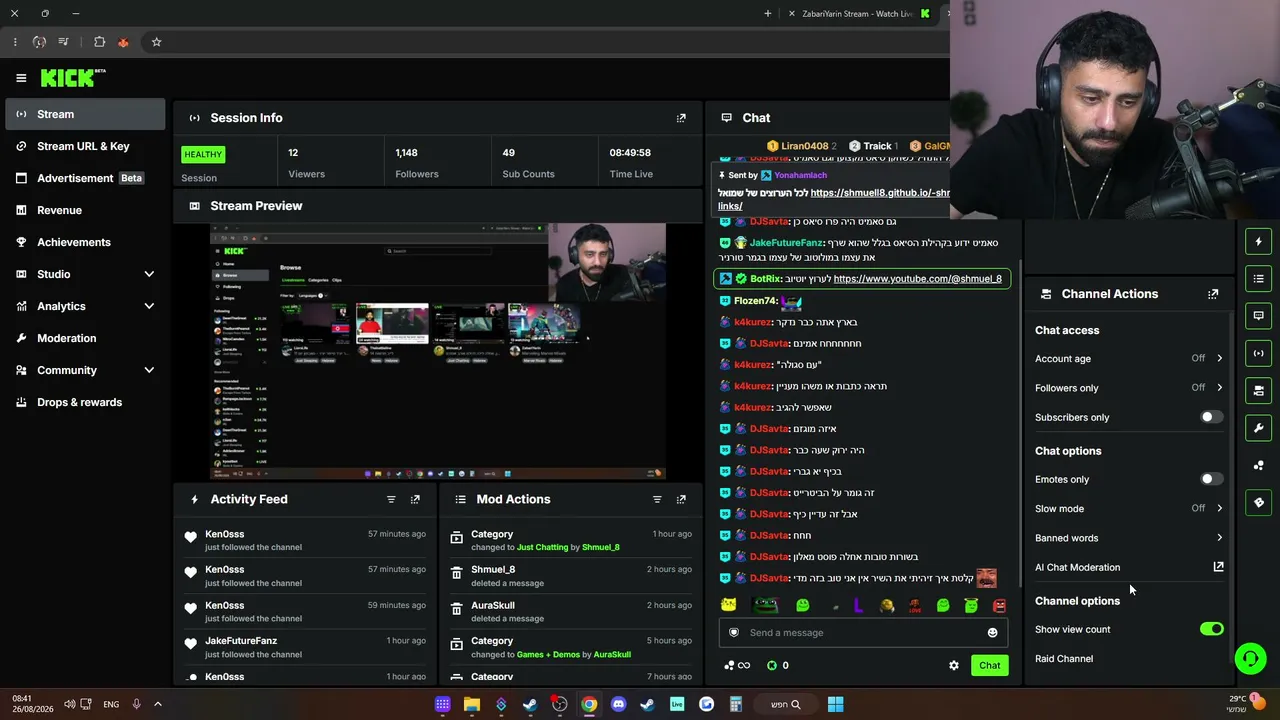Open the Advertisement page
The height and width of the screenshot is (720, 1280).
[x=86, y=178]
